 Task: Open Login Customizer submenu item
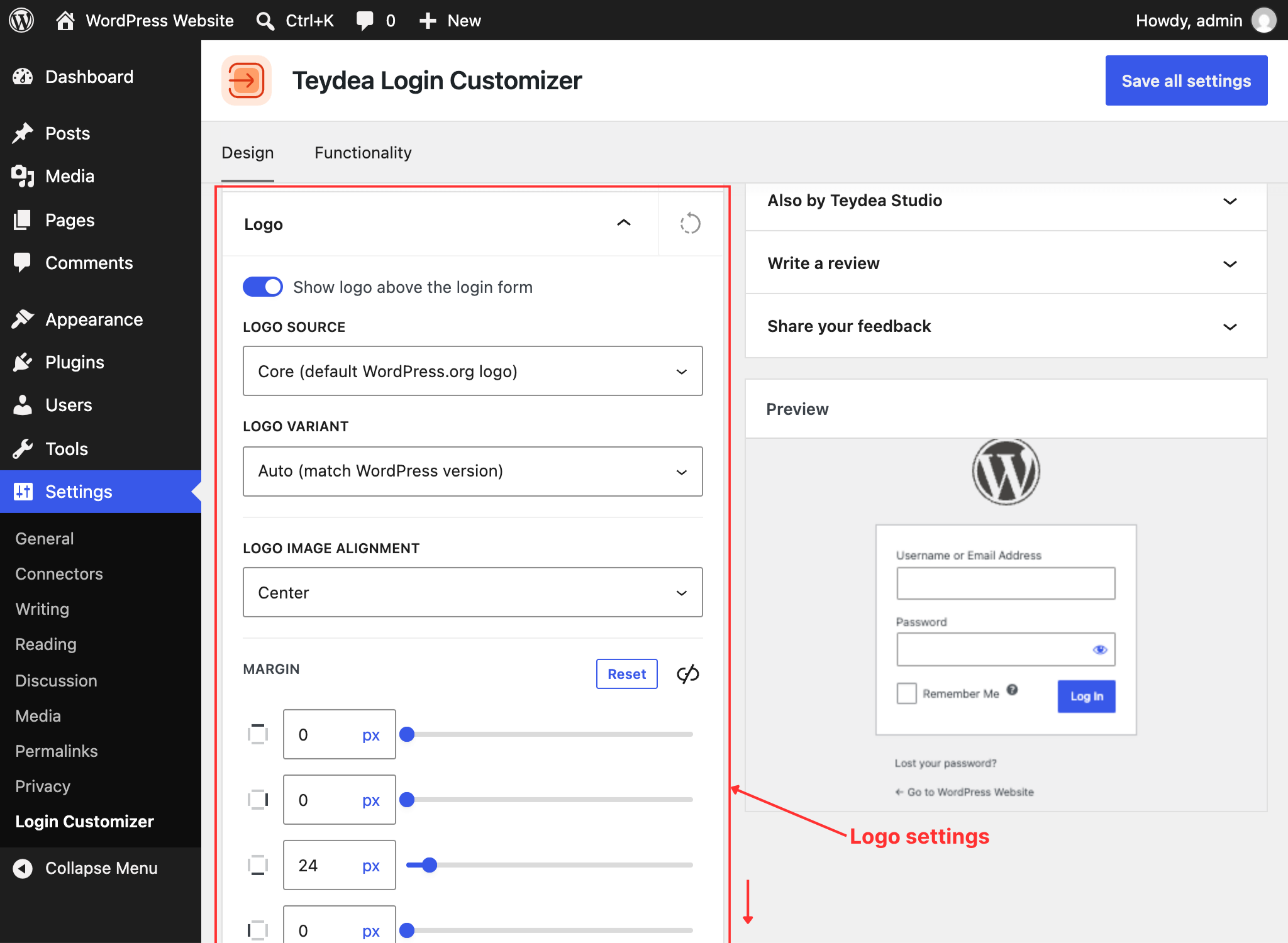pos(85,822)
